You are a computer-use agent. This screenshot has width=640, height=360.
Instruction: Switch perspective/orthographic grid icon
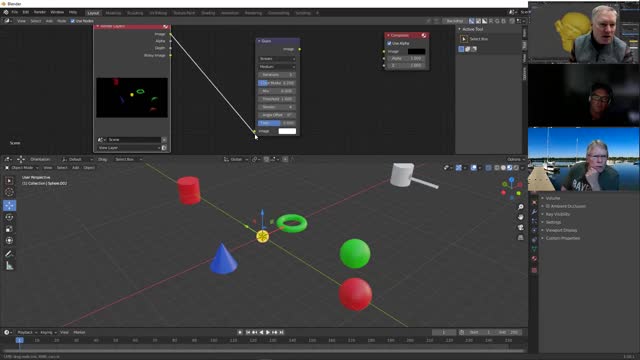[x=521, y=238]
